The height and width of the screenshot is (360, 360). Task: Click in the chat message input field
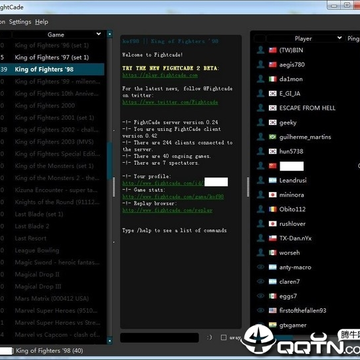[159, 337]
